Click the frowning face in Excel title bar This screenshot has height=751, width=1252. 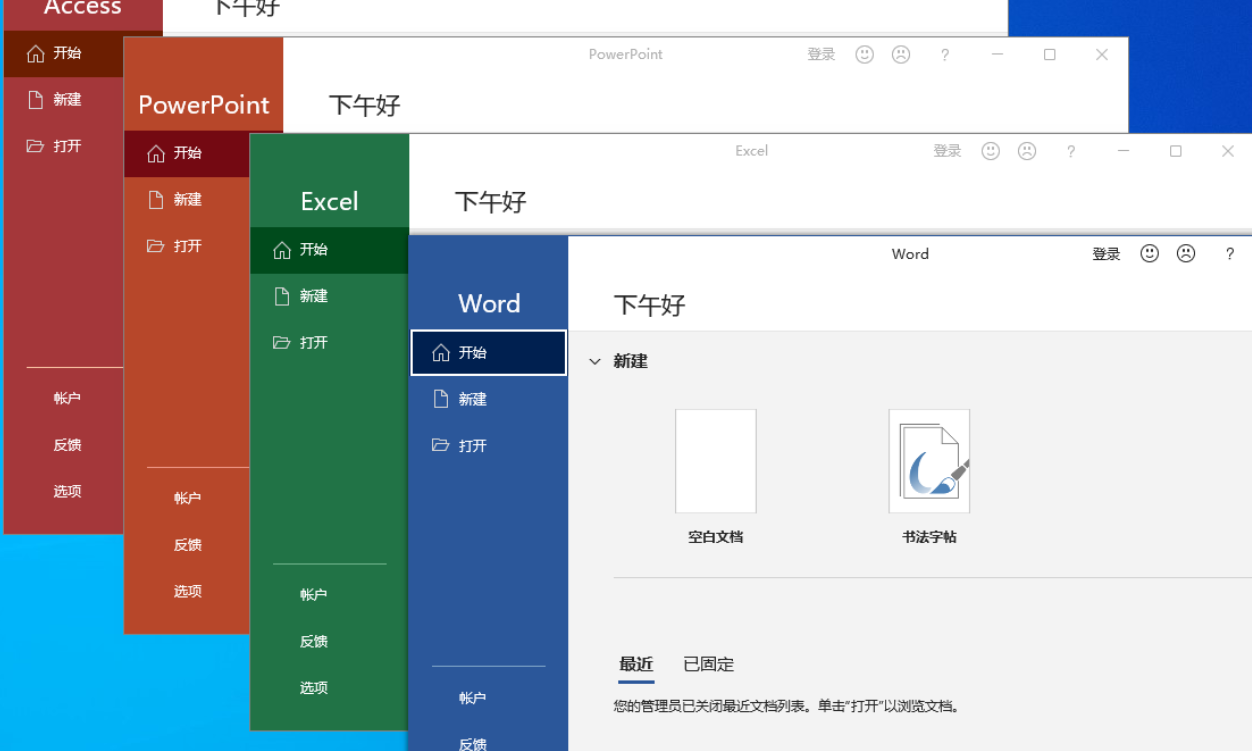(1027, 151)
